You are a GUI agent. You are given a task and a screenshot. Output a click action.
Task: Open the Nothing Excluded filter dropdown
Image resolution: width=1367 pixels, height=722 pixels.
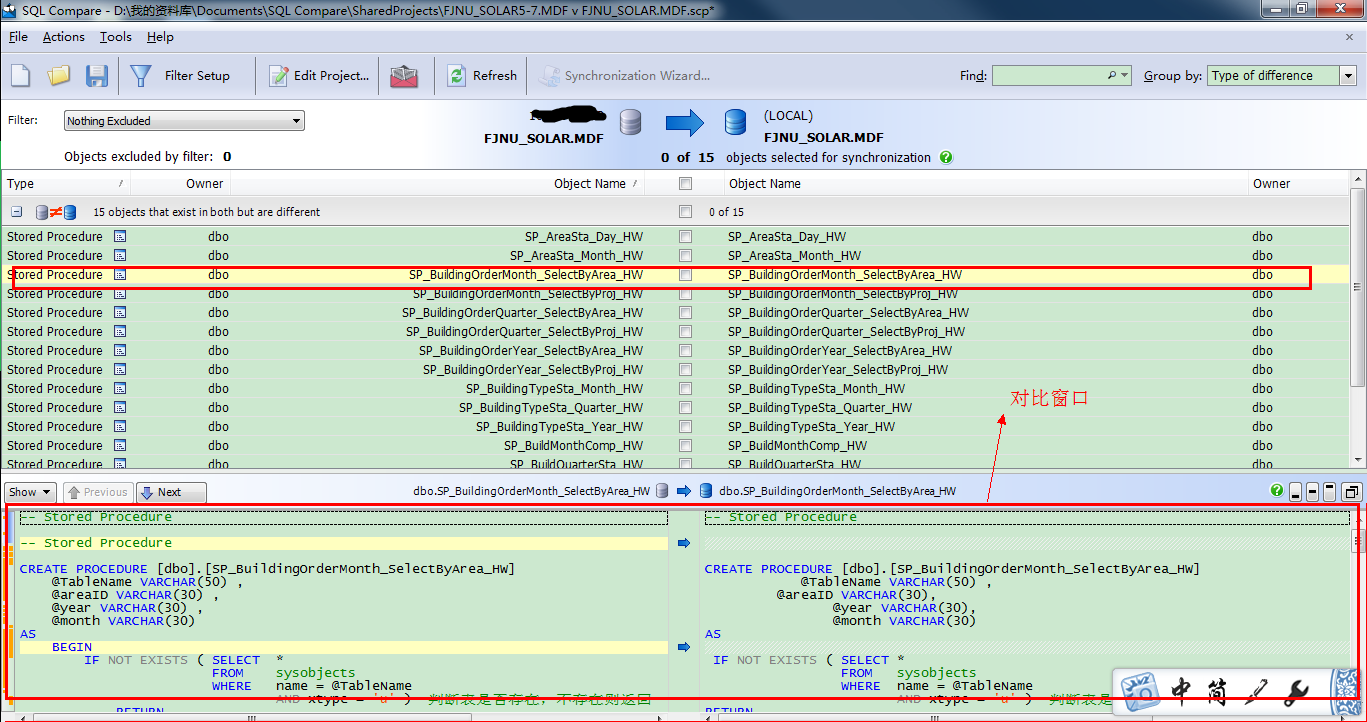[x=184, y=121]
